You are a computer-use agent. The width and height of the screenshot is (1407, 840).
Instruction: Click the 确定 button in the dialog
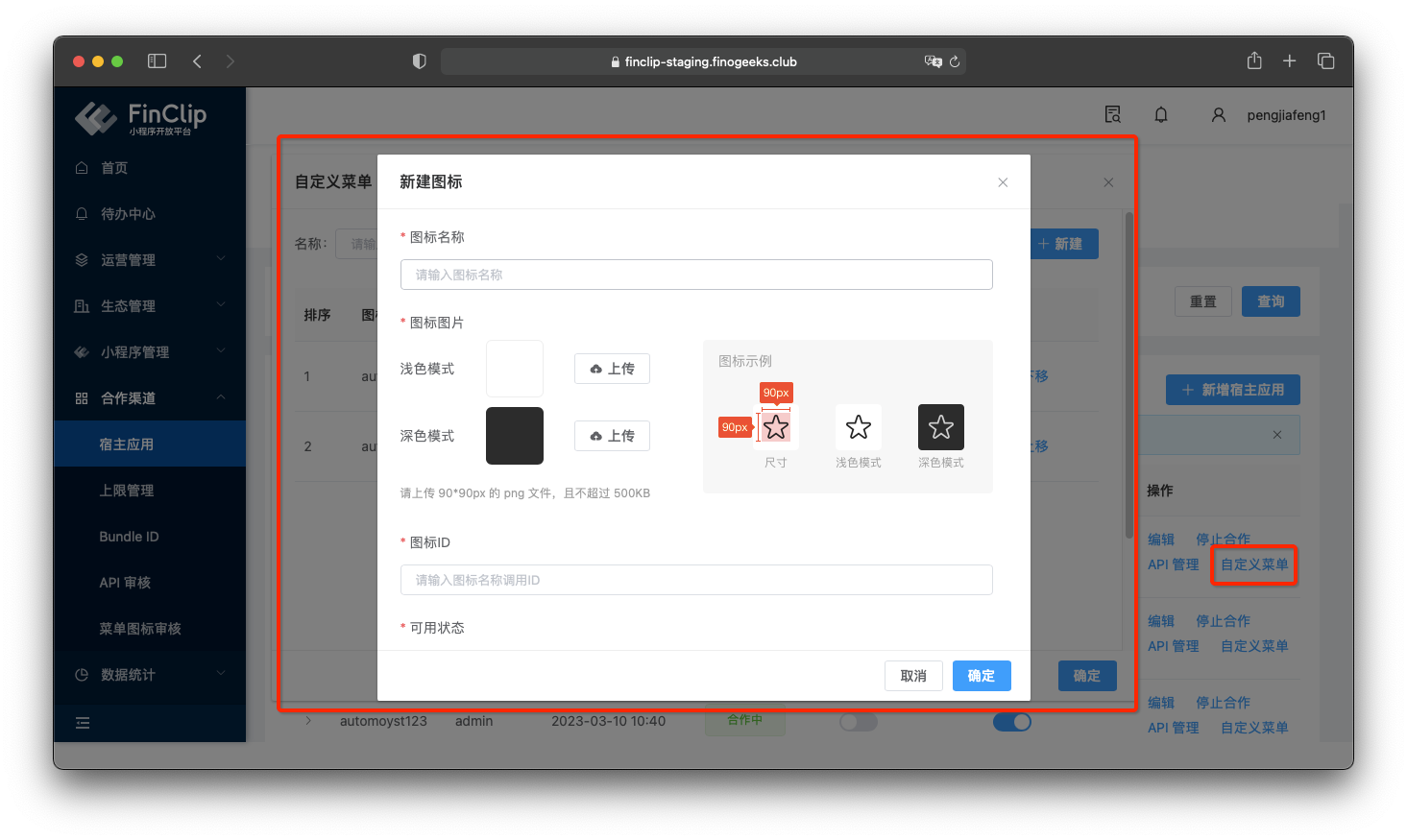982,676
